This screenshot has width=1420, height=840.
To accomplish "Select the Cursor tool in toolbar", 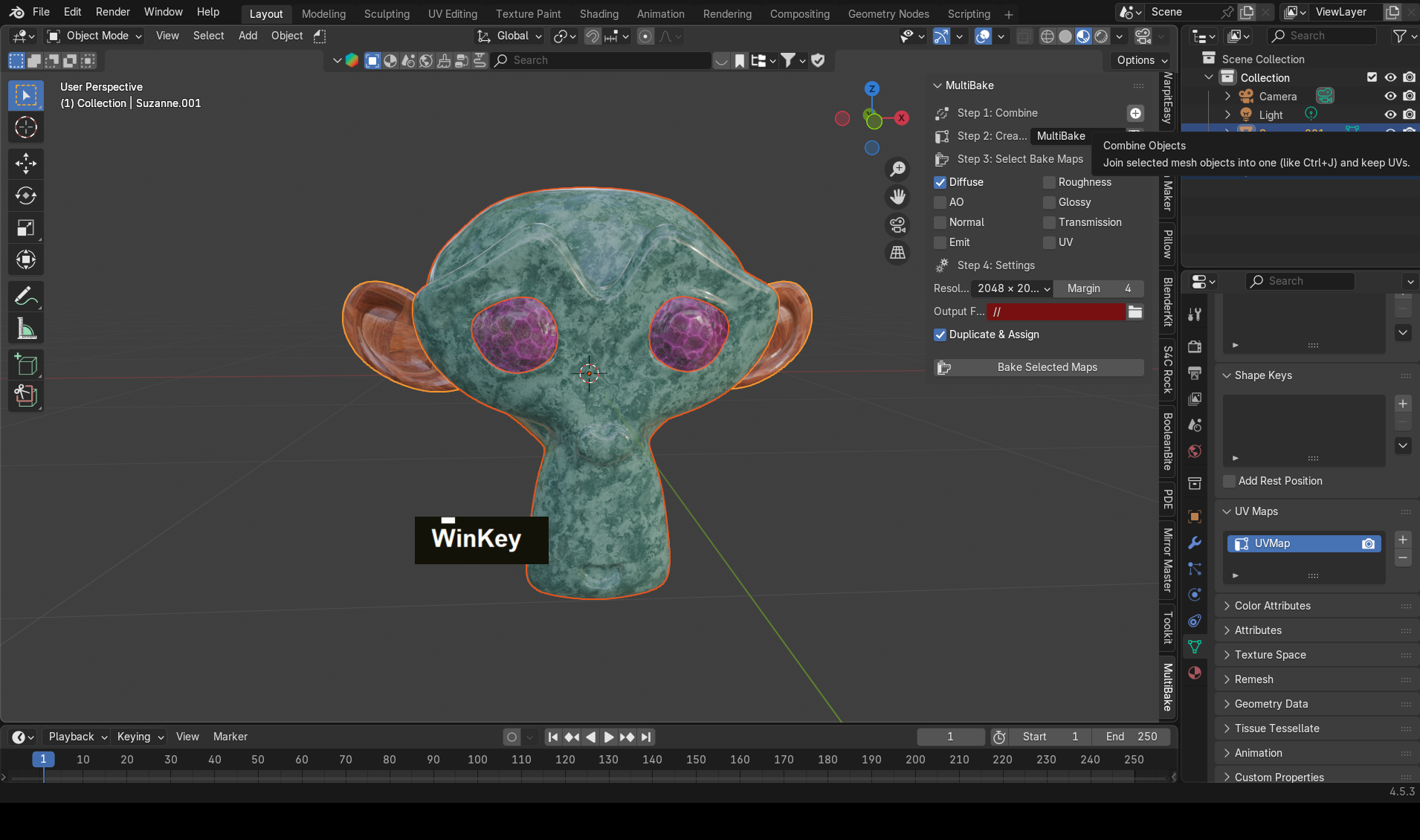I will [x=26, y=128].
